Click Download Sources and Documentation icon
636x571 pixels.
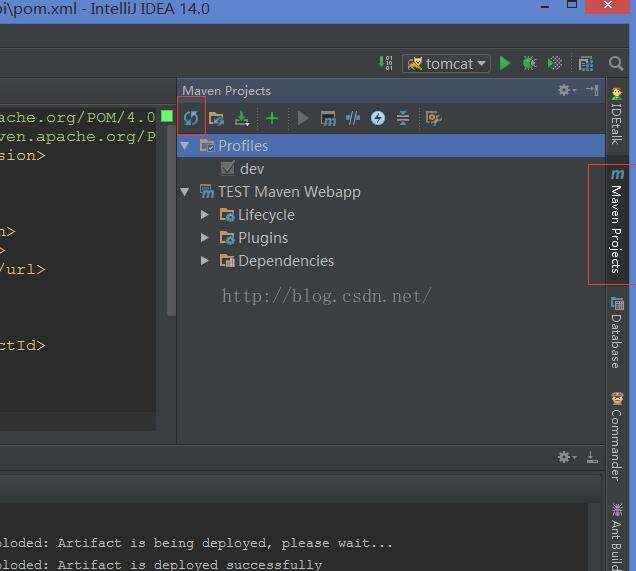coord(242,118)
